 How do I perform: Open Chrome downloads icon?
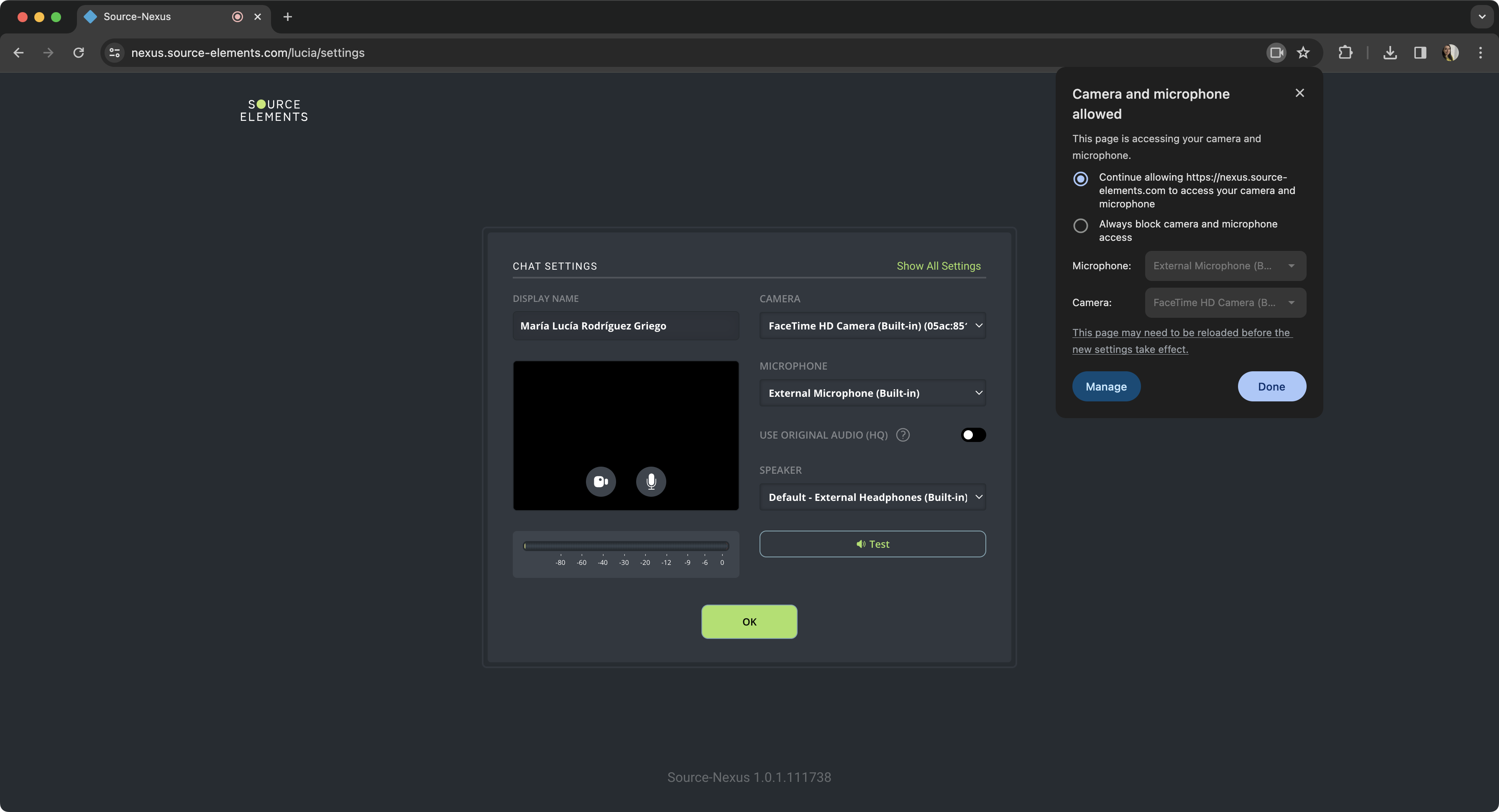click(x=1389, y=53)
